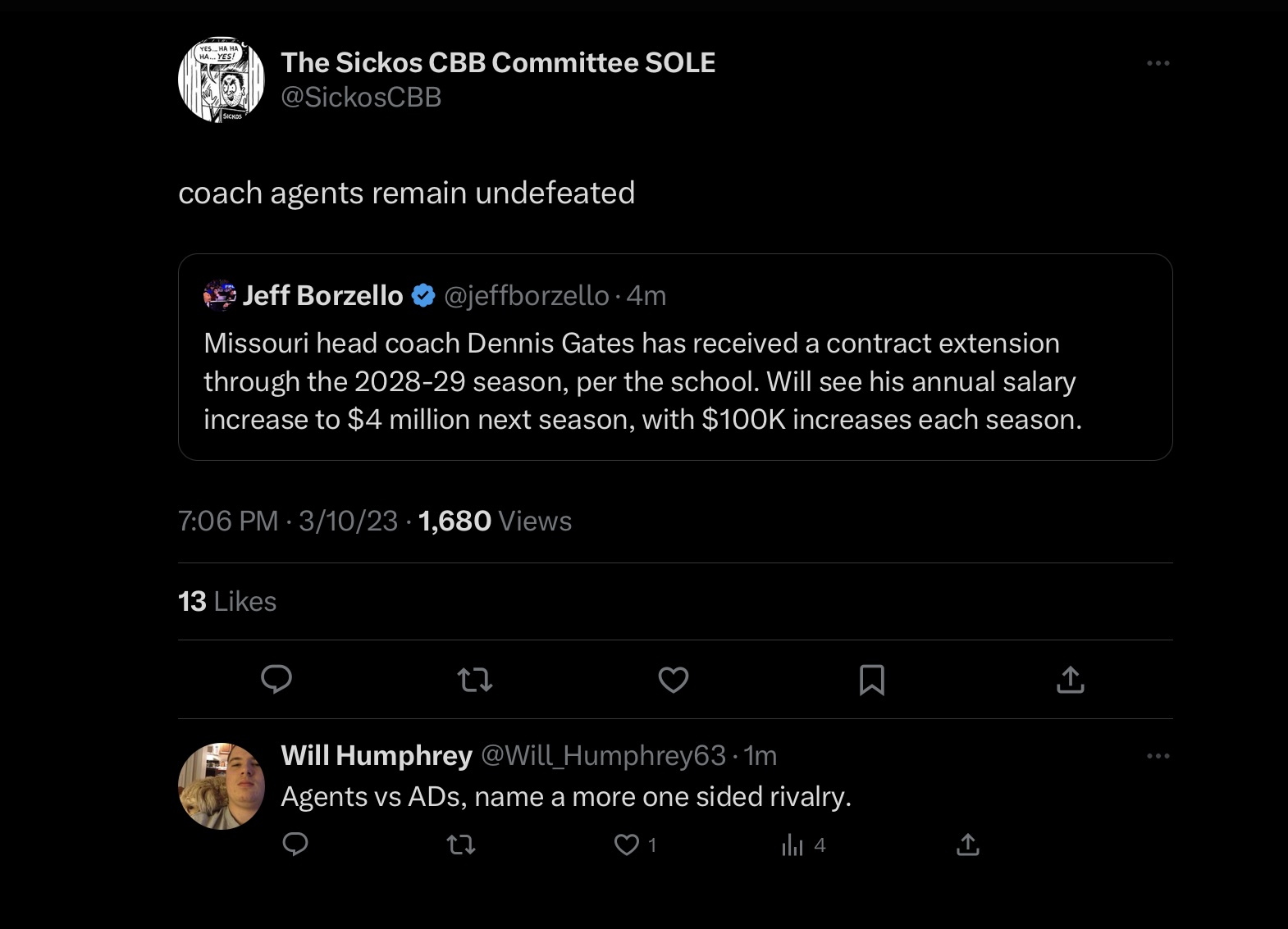
Task: Retweet the SickosCBB main tweet
Action: click(x=475, y=680)
